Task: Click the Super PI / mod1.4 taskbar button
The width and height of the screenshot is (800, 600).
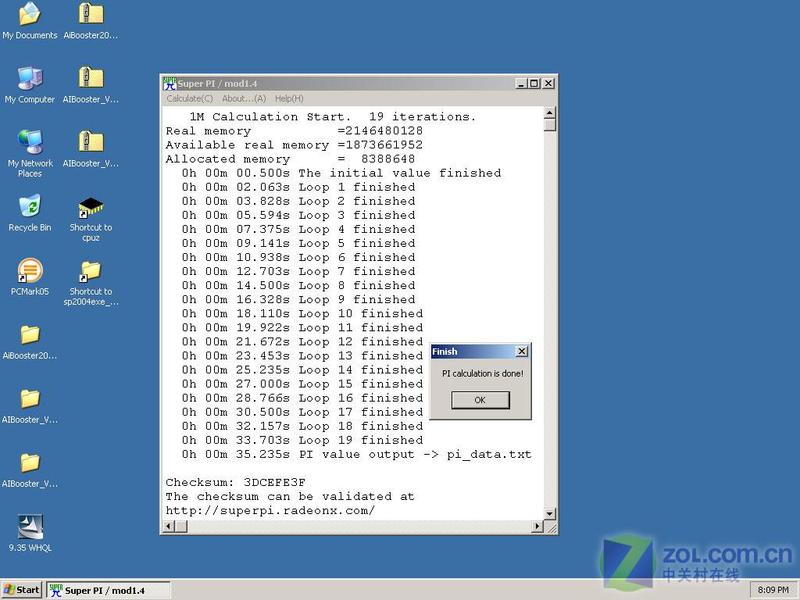Action: (108, 590)
